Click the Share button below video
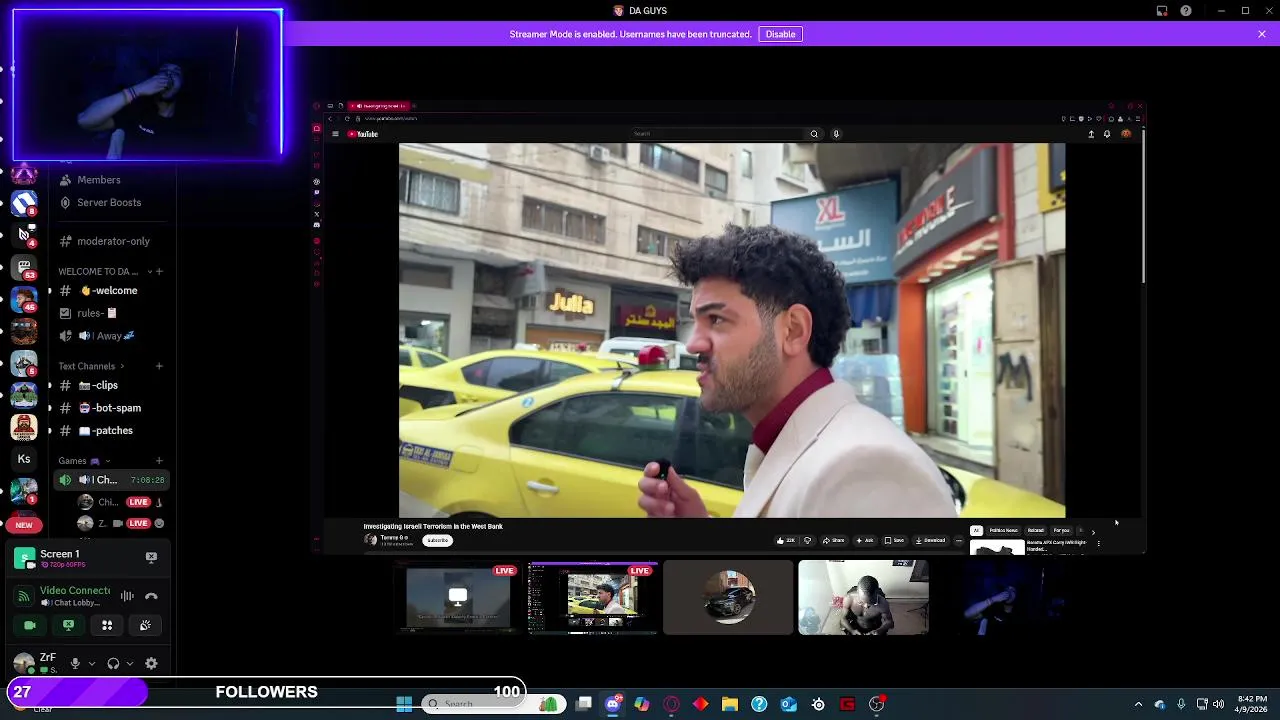This screenshot has width=1280, height=720. 833,540
